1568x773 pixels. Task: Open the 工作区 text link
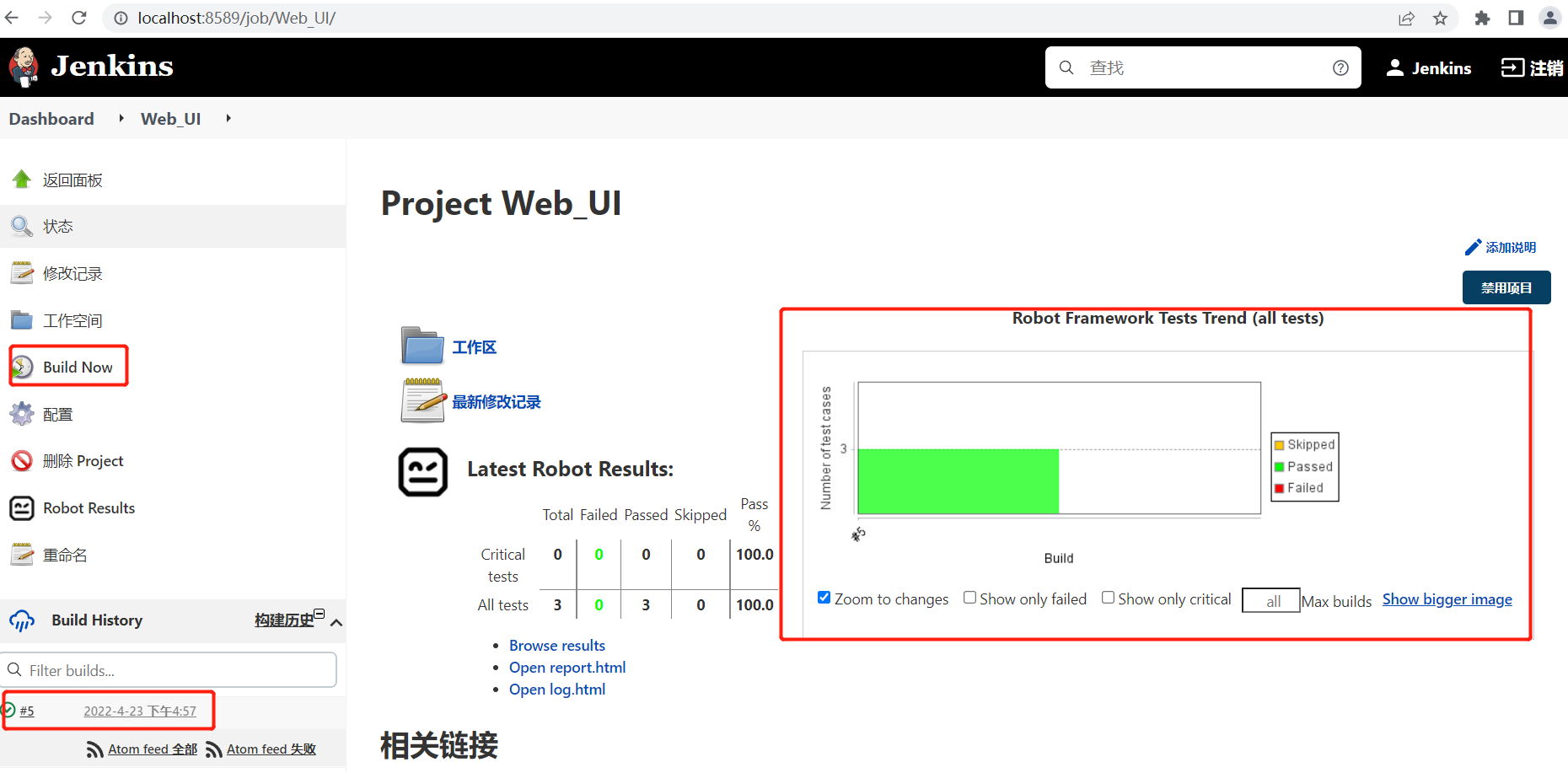point(475,347)
